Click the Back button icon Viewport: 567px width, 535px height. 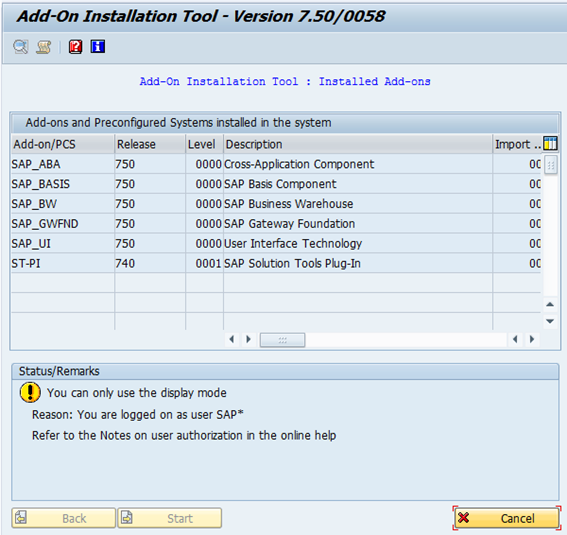coord(21,518)
